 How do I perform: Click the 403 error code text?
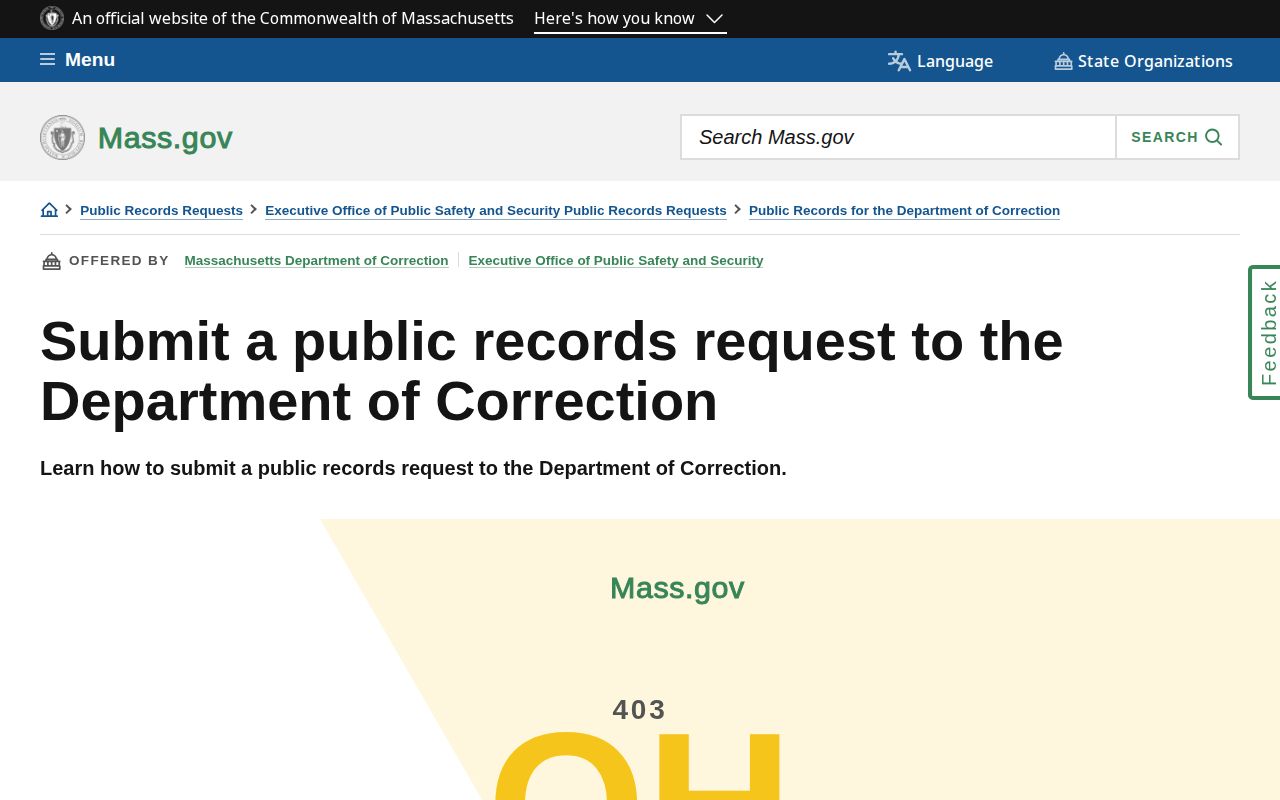point(639,710)
